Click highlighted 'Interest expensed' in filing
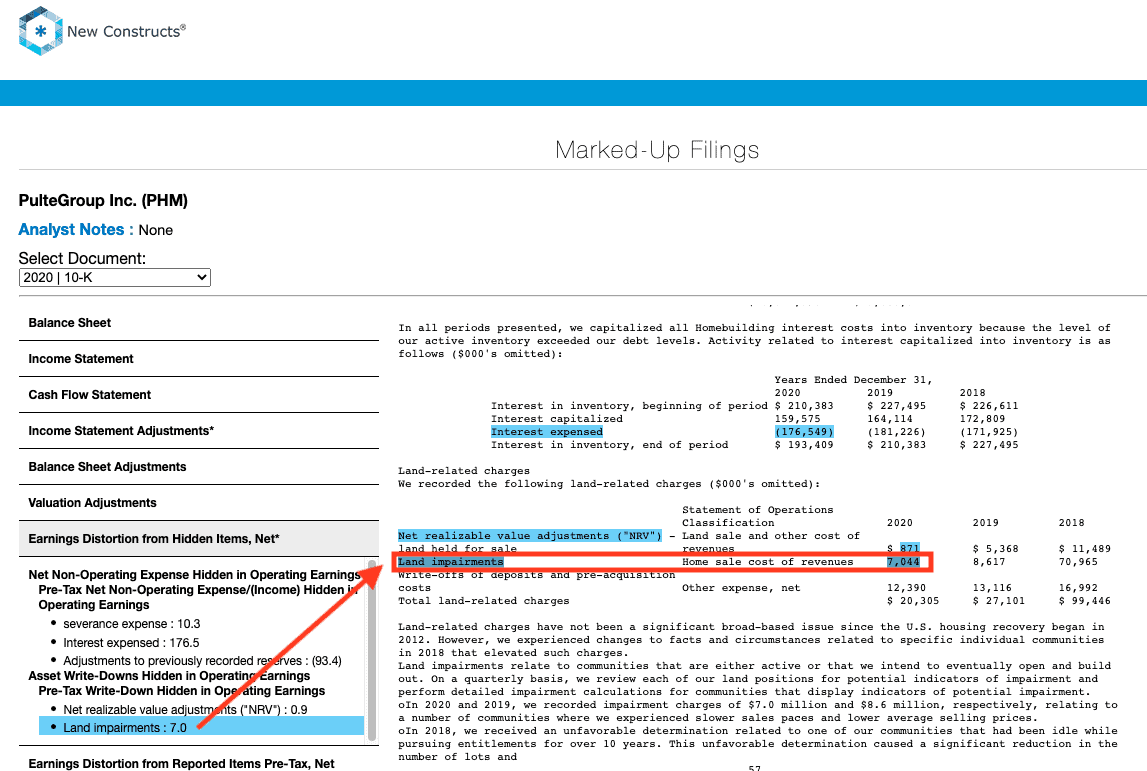Image resolution: width=1147 pixels, height=771 pixels. pyautogui.click(x=546, y=432)
